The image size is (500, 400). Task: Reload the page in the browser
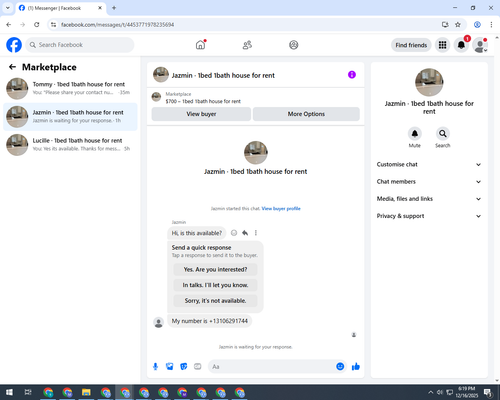tap(37, 25)
